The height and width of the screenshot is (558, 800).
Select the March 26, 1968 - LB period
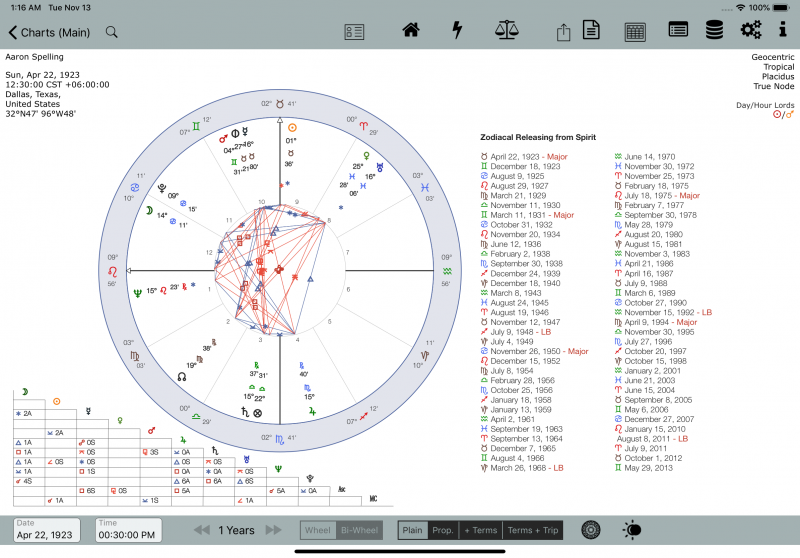(521, 468)
